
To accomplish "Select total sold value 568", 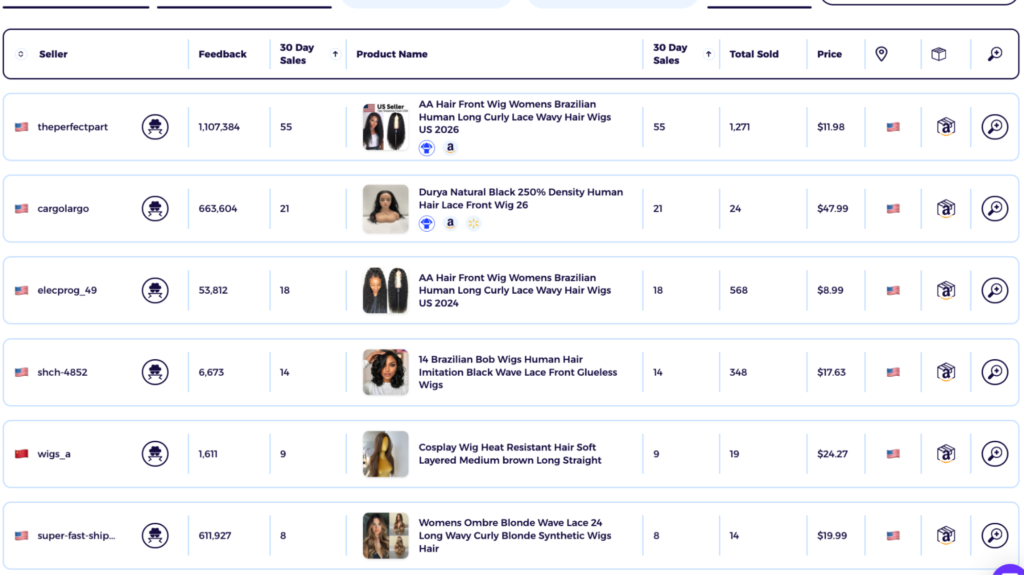I will 738,290.
